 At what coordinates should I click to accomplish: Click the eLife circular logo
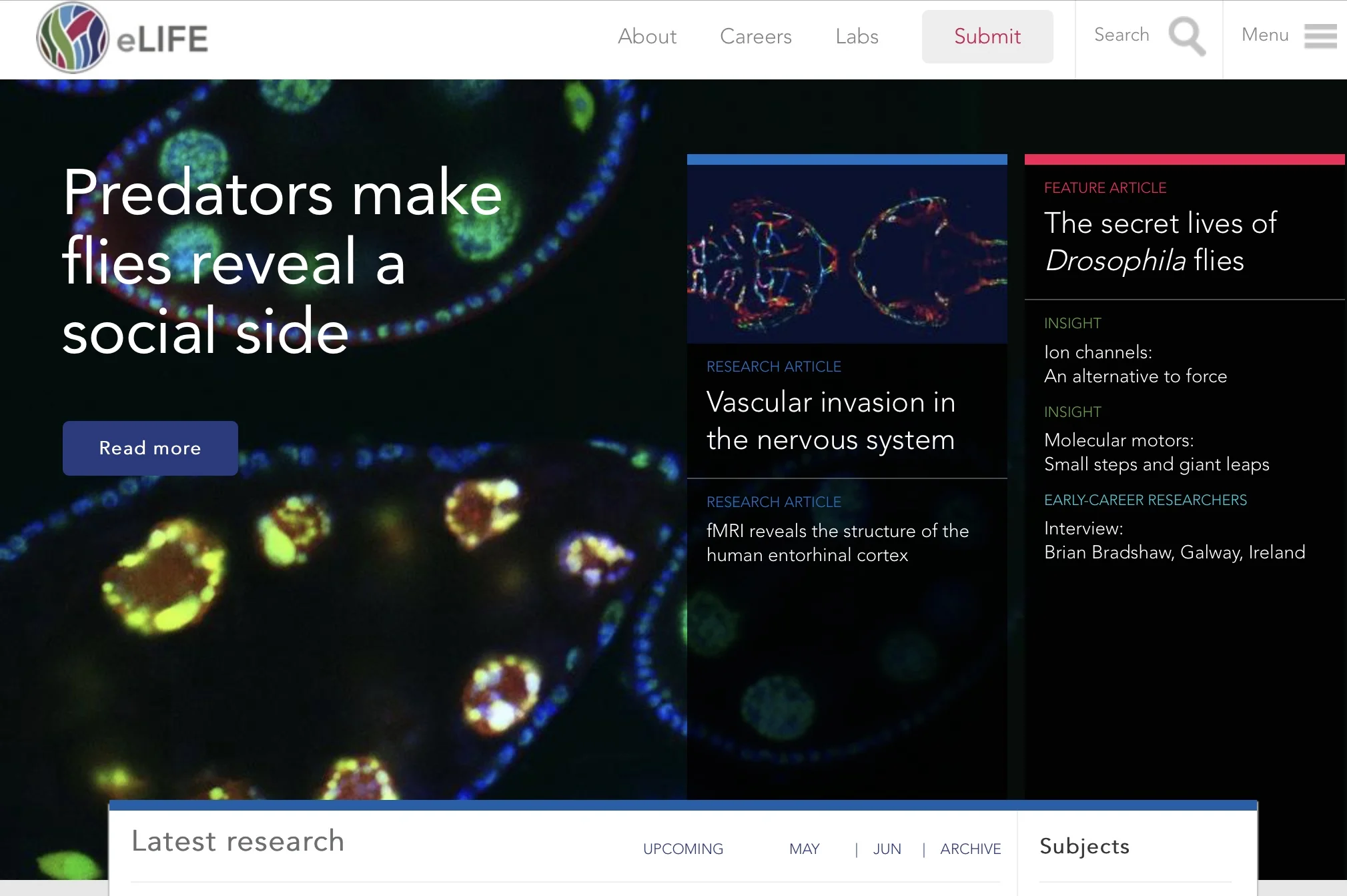[x=72, y=37]
